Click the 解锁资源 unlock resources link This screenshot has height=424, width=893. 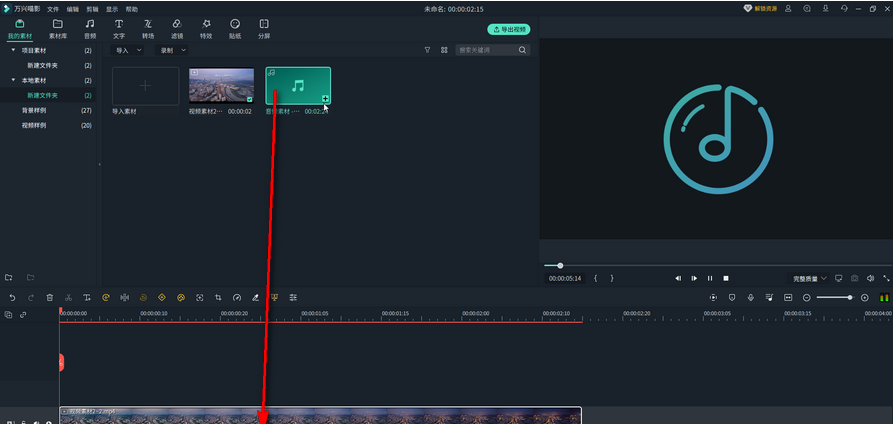(x=760, y=9)
